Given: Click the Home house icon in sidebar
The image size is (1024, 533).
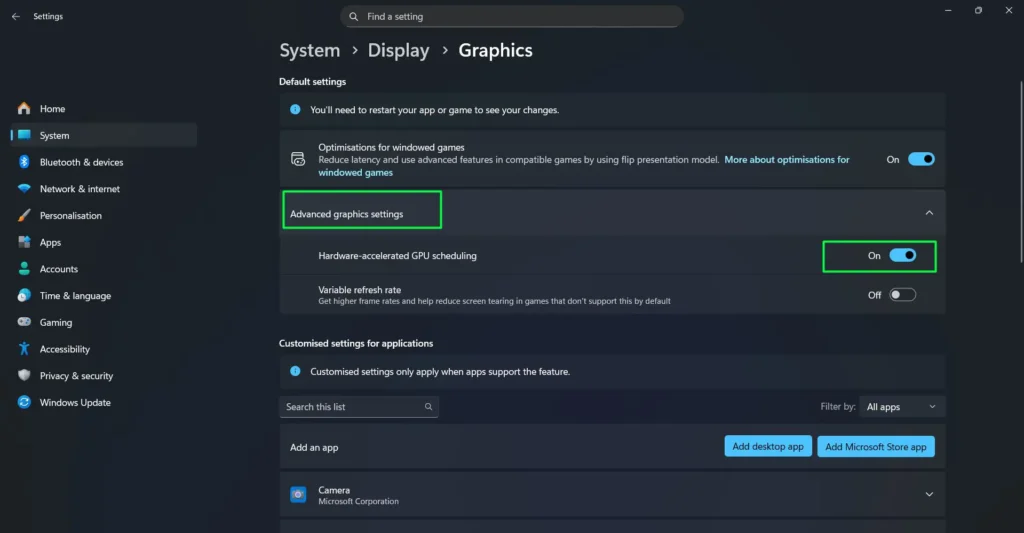Looking at the screenshot, I should click(24, 108).
